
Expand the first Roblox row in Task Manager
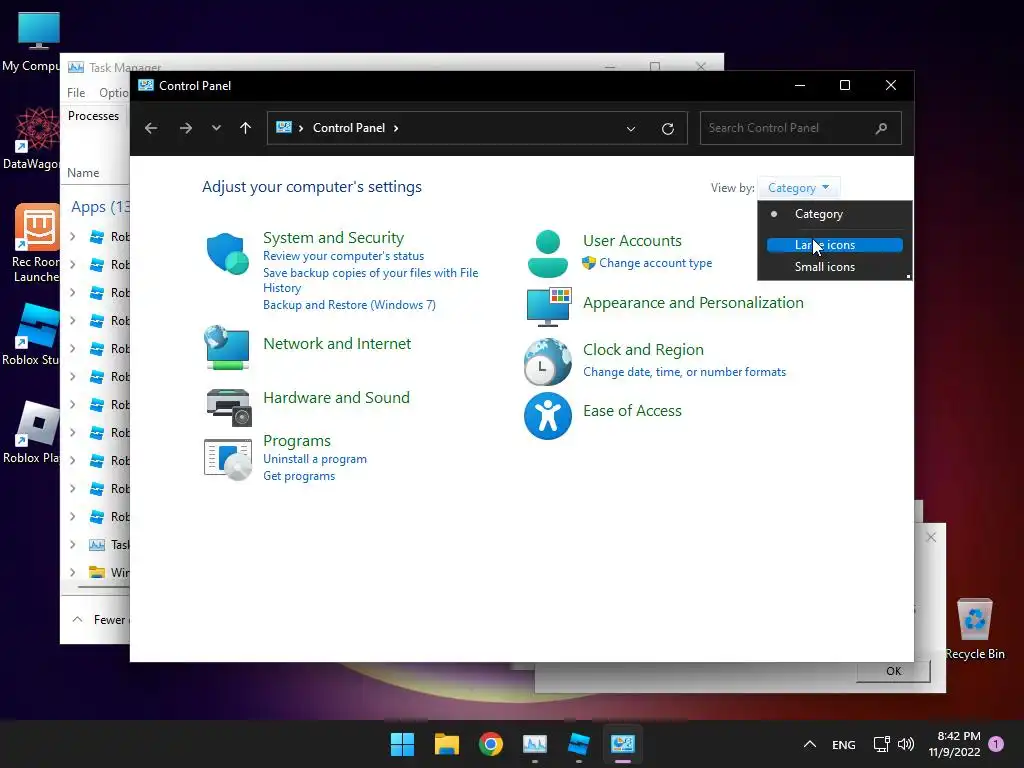point(73,236)
